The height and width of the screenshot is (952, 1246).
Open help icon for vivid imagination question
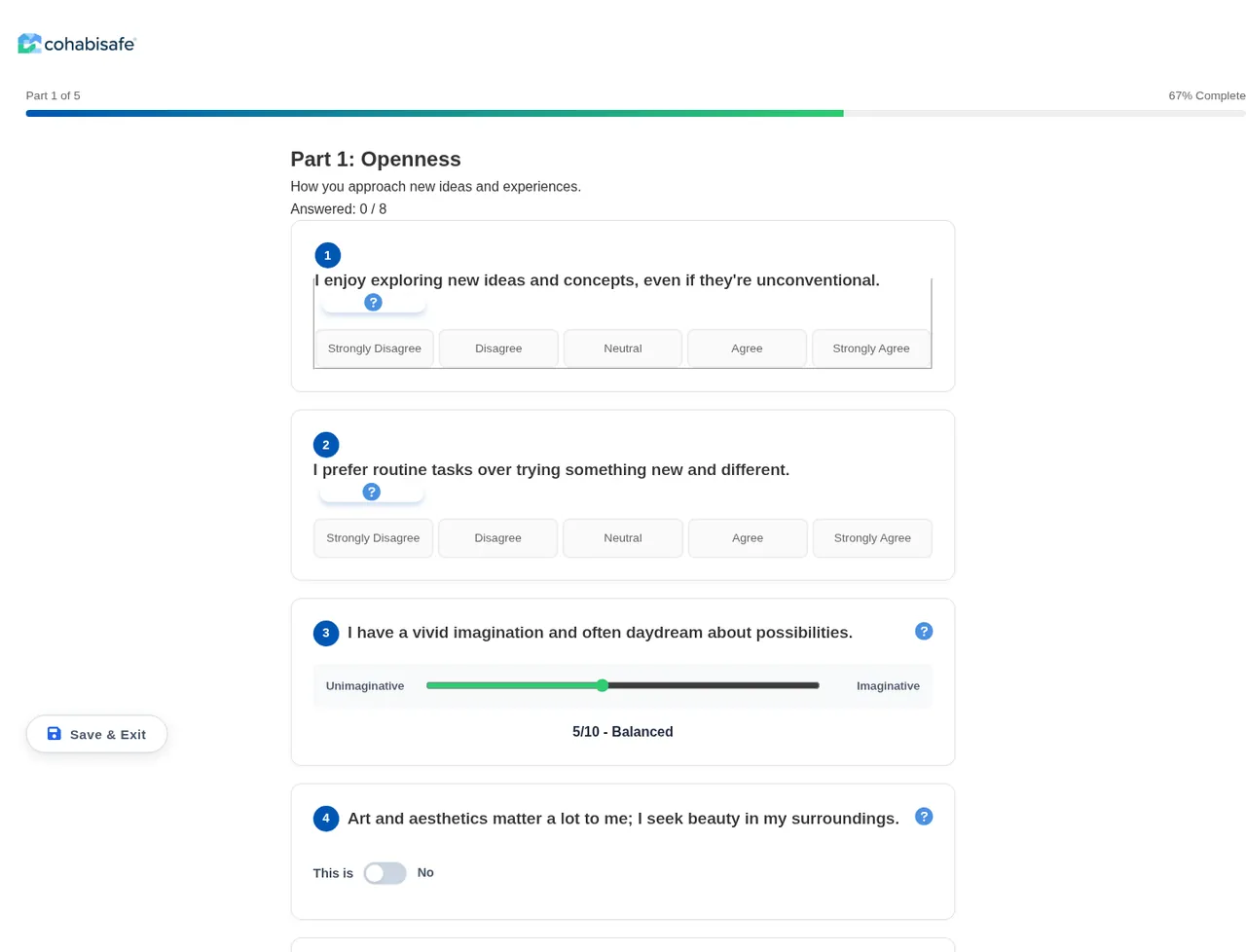(x=924, y=631)
